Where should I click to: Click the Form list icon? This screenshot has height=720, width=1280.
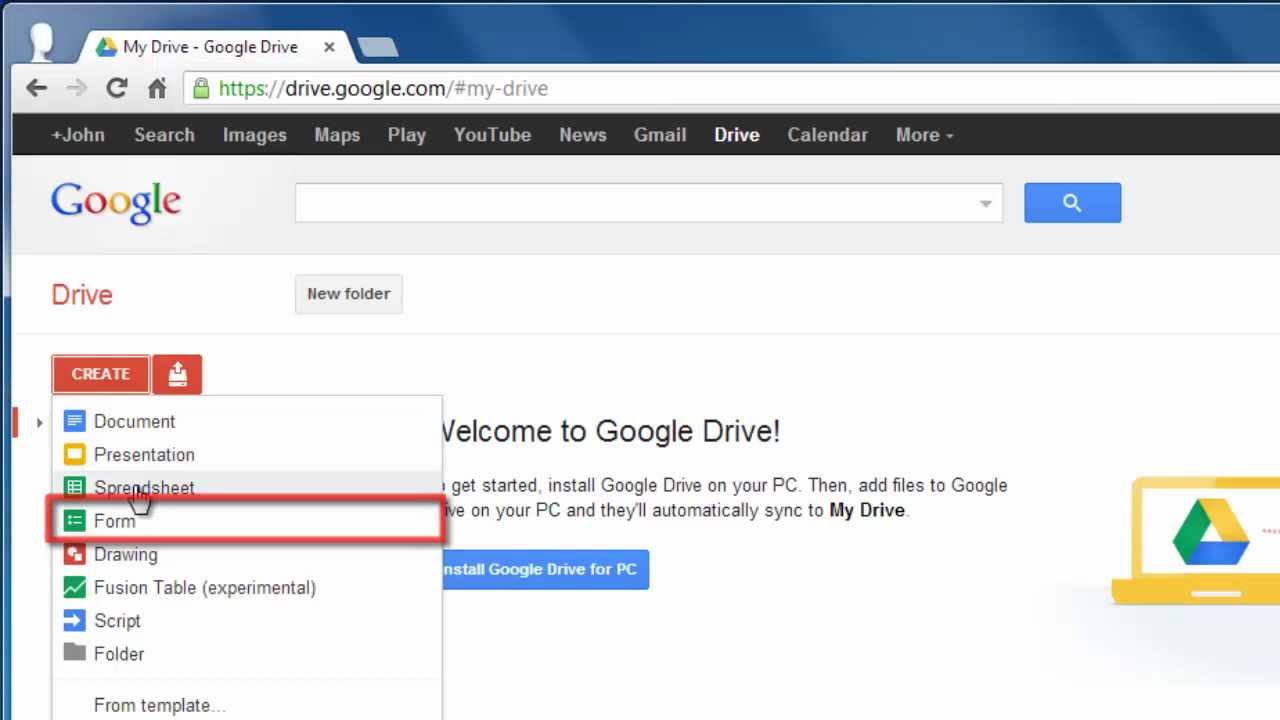point(75,520)
